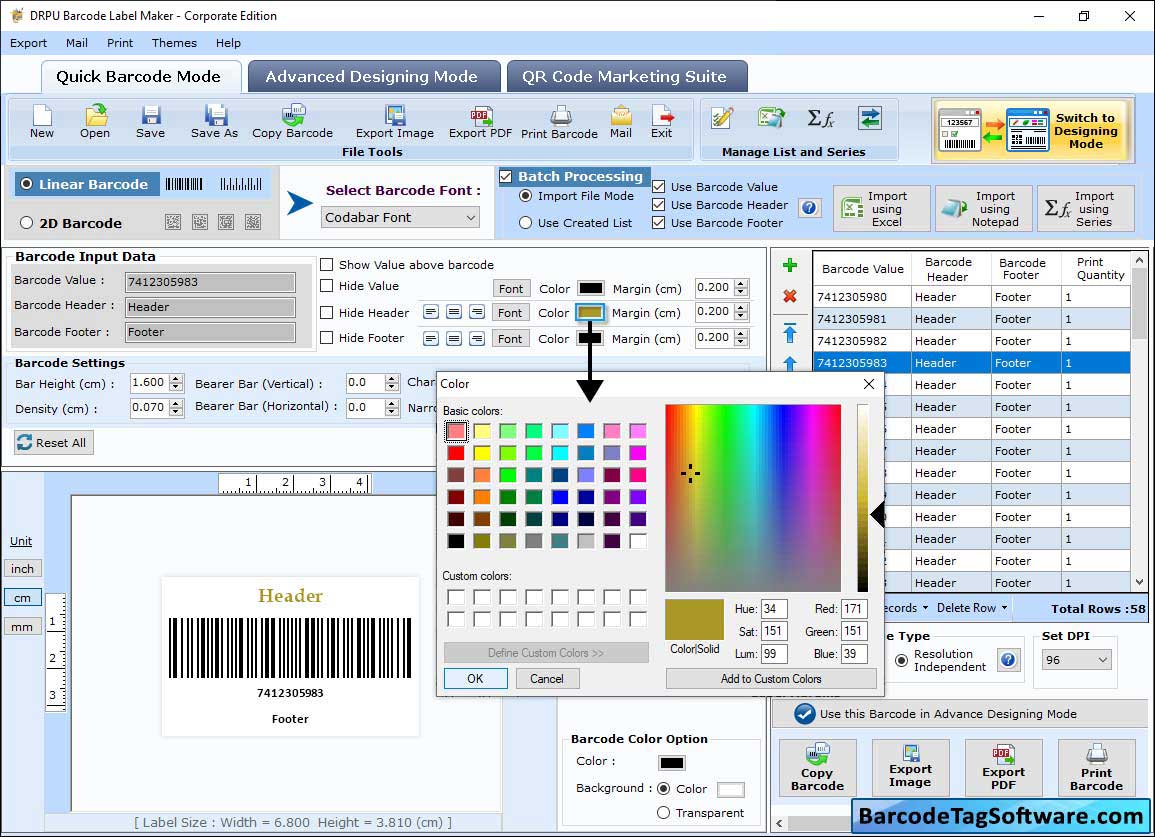
Task: Click the edit list pencil icon
Action: point(722,118)
